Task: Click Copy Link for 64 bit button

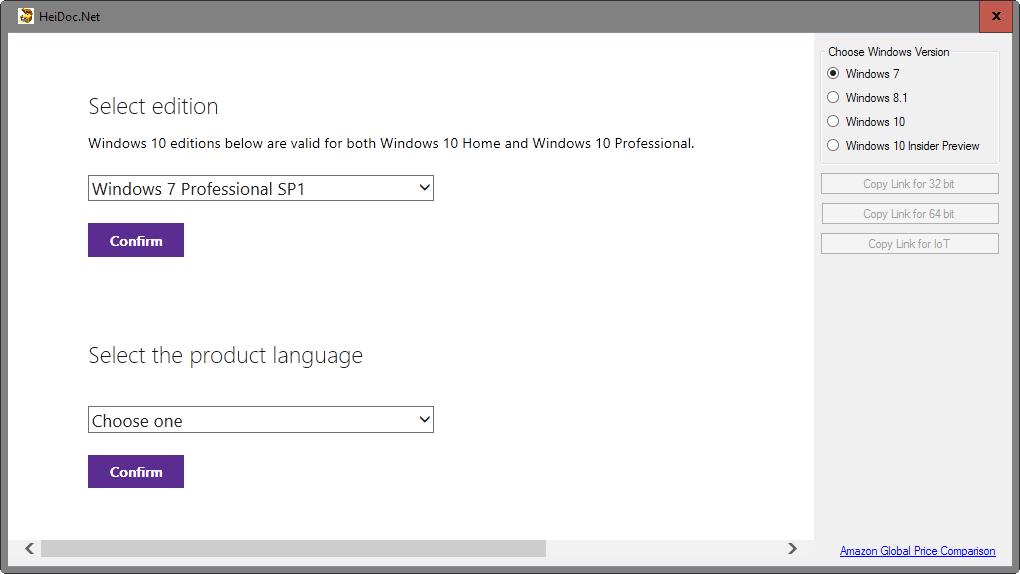Action: [x=909, y=213]
